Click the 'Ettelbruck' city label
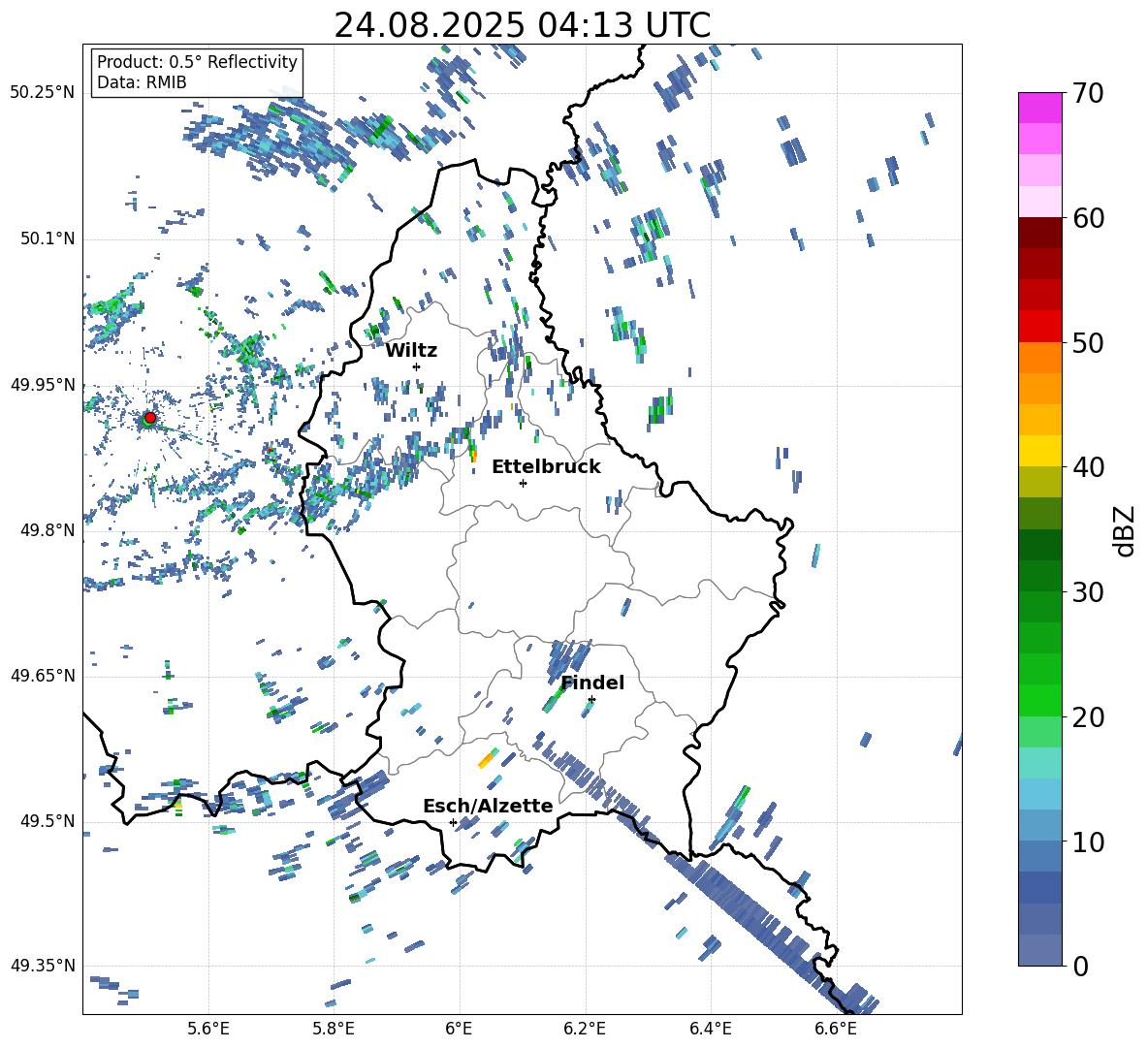Screen dimensions: 1148x1048 coord(546,467)
